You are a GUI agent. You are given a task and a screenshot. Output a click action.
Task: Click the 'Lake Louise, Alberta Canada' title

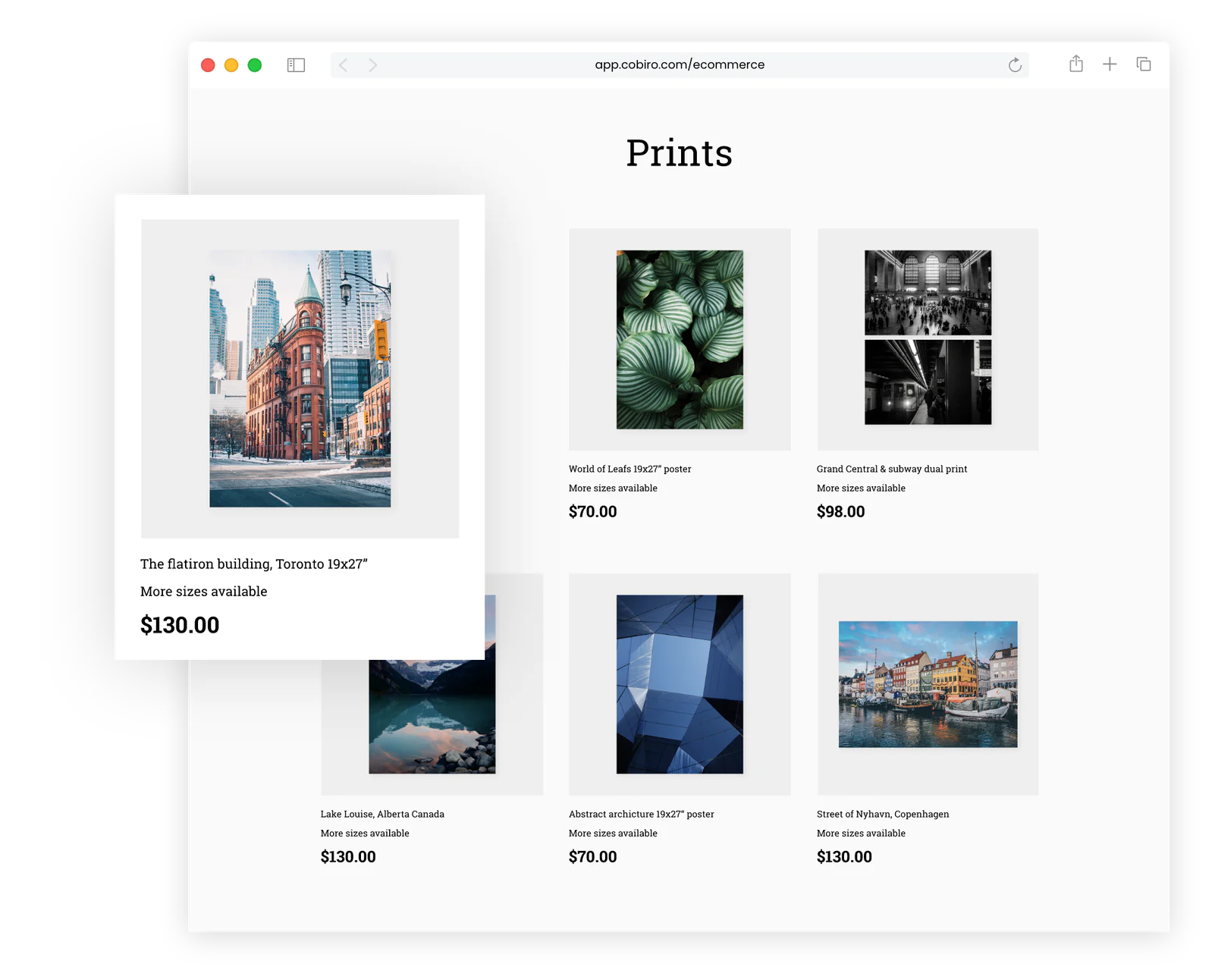point(382,814)
